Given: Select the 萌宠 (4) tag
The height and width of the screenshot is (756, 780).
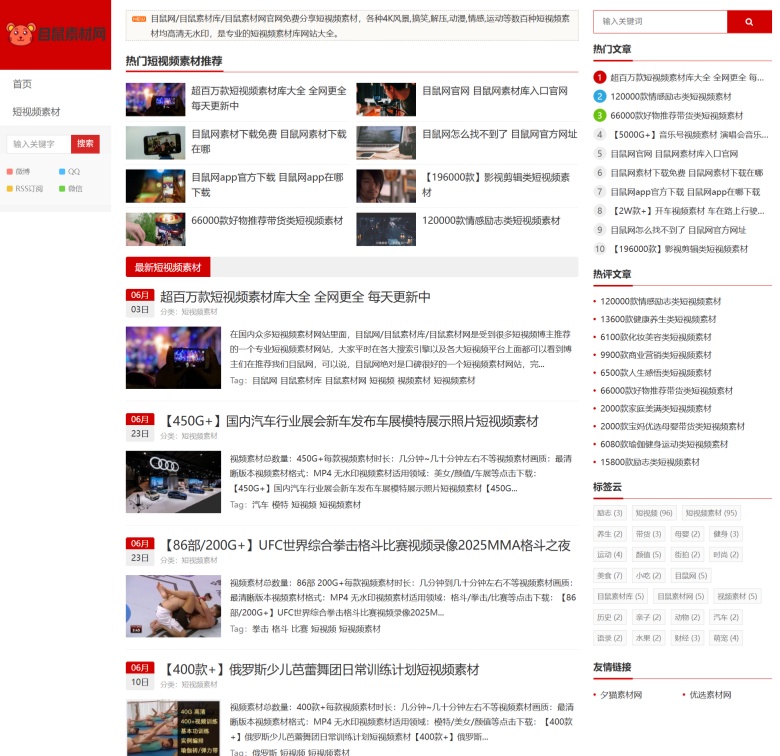Looking at the screenshot, I should 726,638.
